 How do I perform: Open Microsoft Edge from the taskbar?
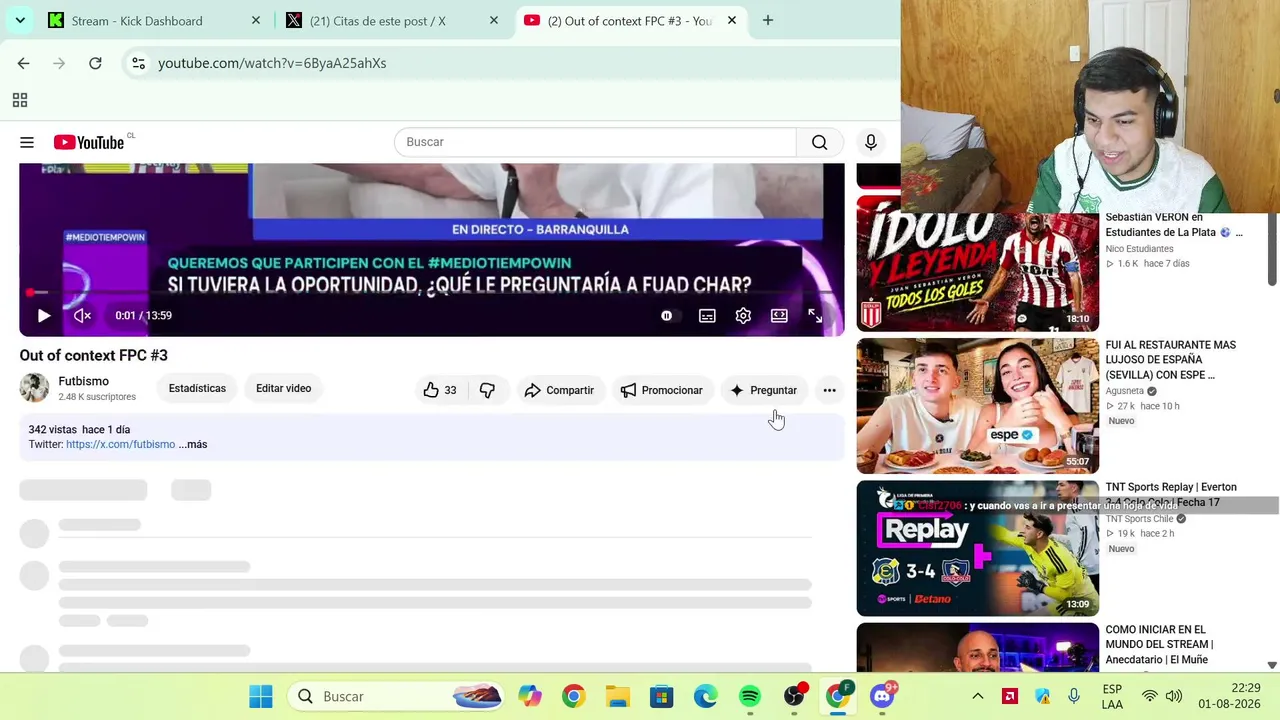[x=706, y=696]
